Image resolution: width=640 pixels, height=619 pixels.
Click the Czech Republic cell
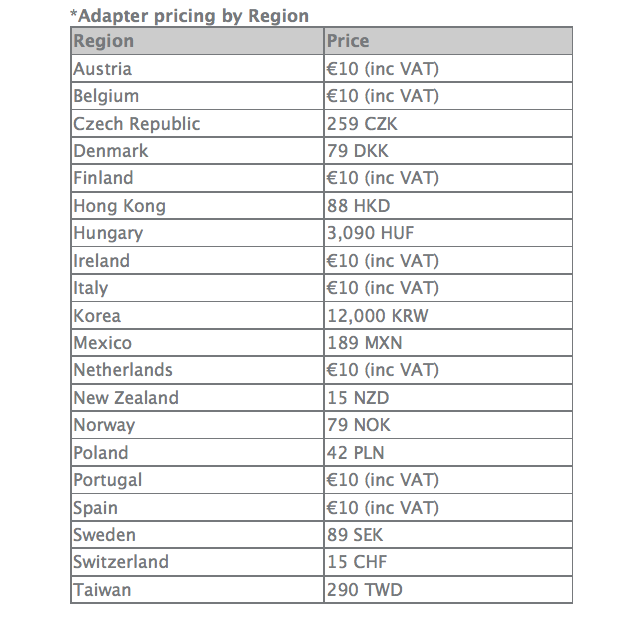[136, 124]
